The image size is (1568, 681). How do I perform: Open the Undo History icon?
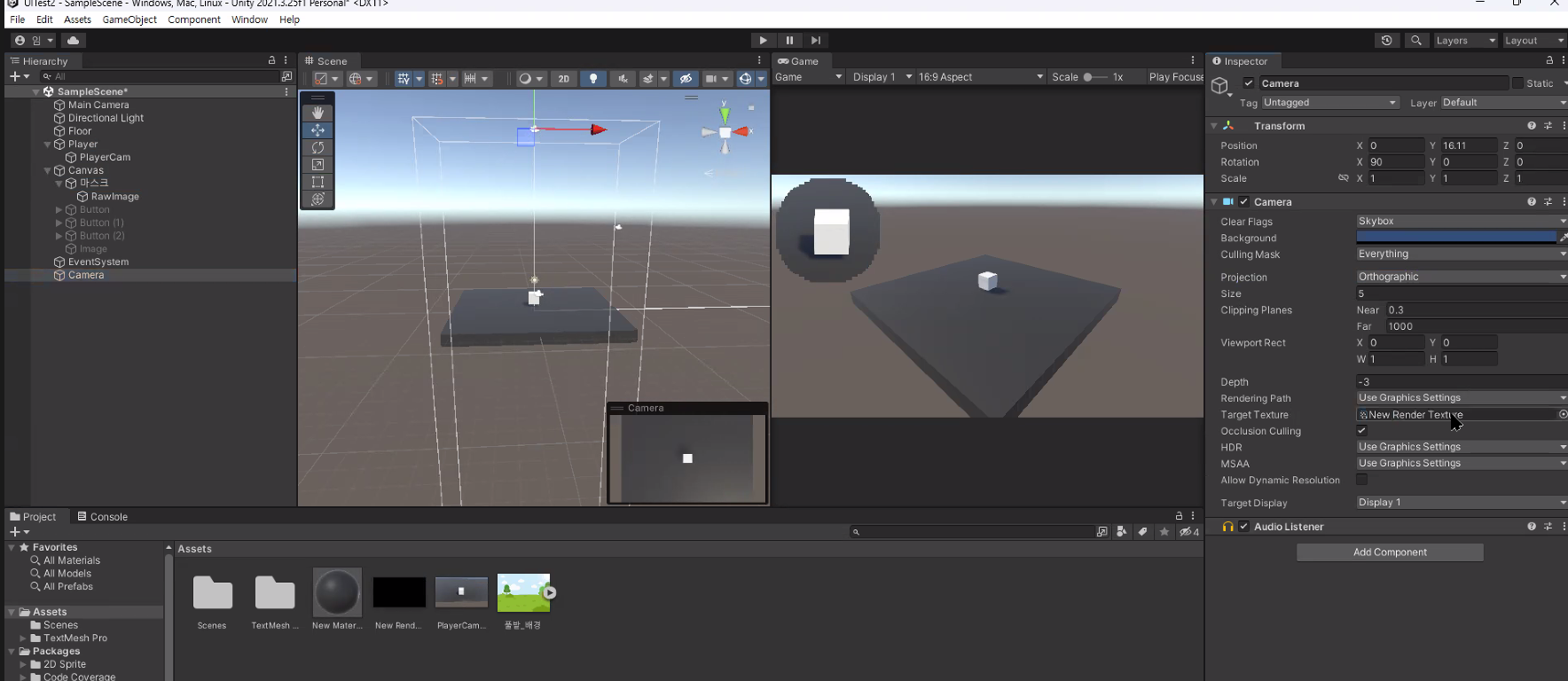point(1387,40)
